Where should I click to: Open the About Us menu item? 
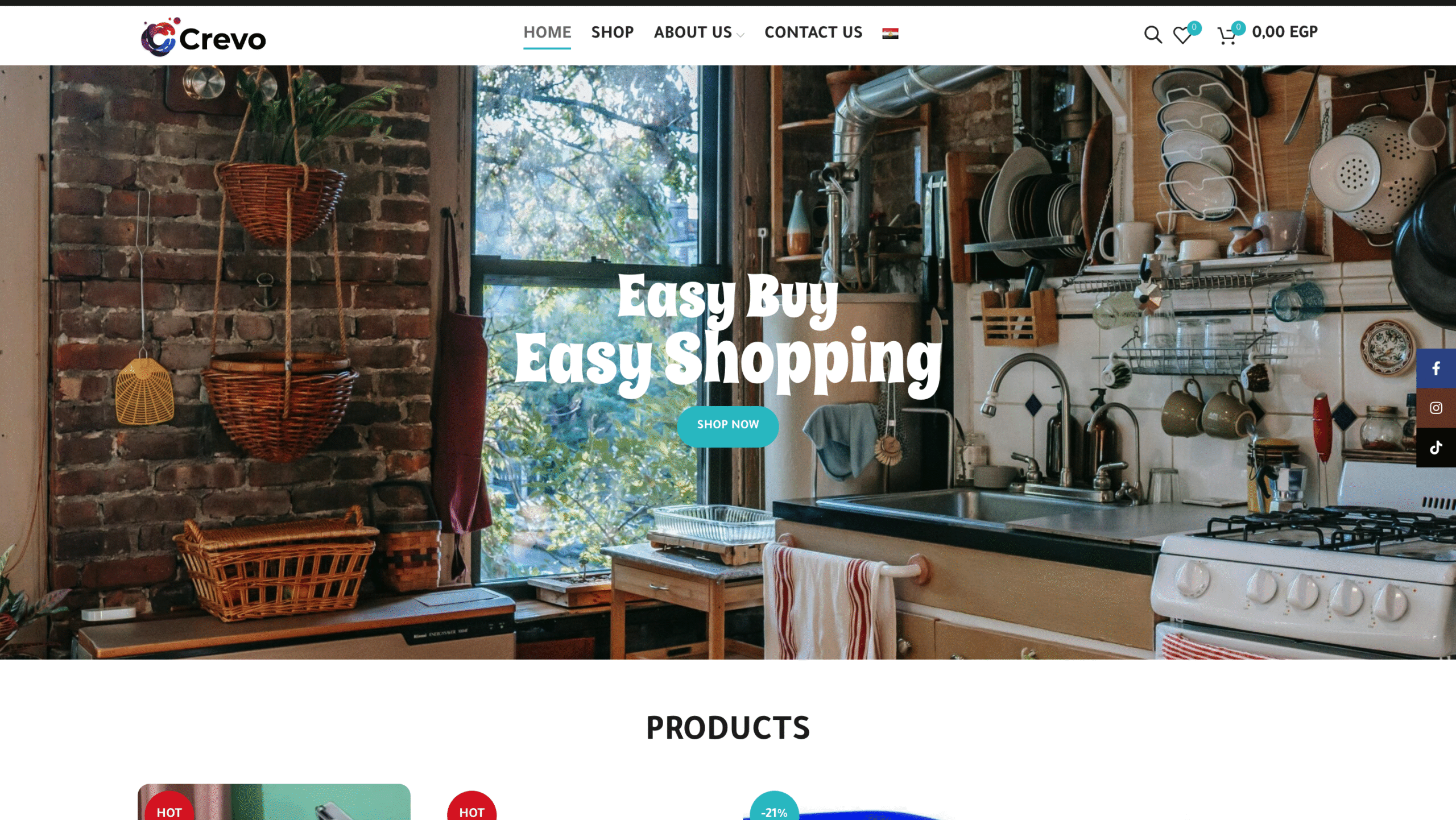click(x=693, y=32)
